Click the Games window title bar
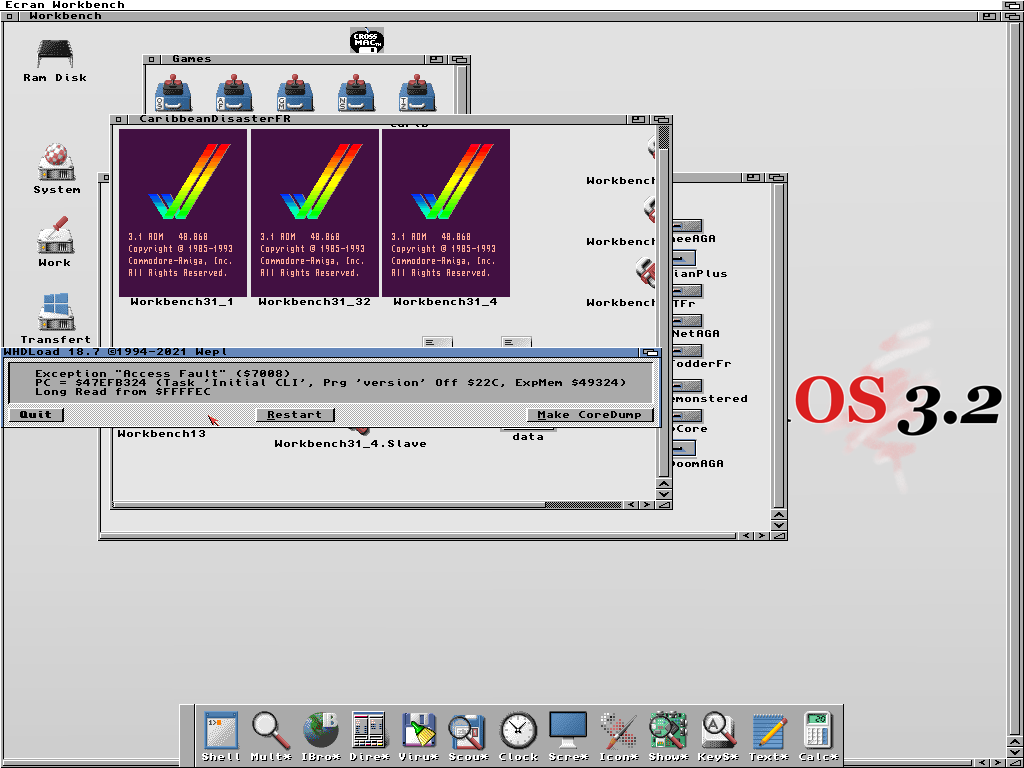 coord(293,59)
